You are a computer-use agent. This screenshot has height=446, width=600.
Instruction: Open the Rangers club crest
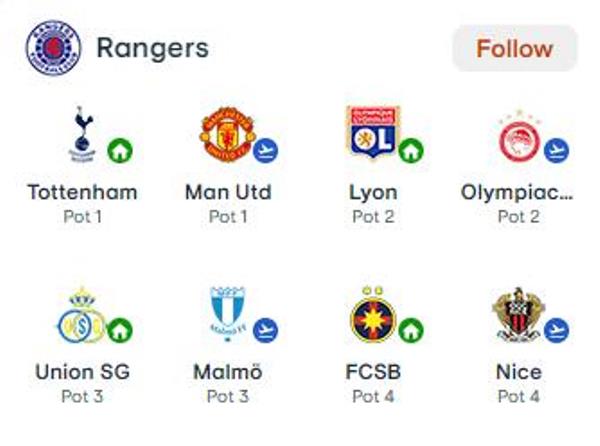(54, 48)
